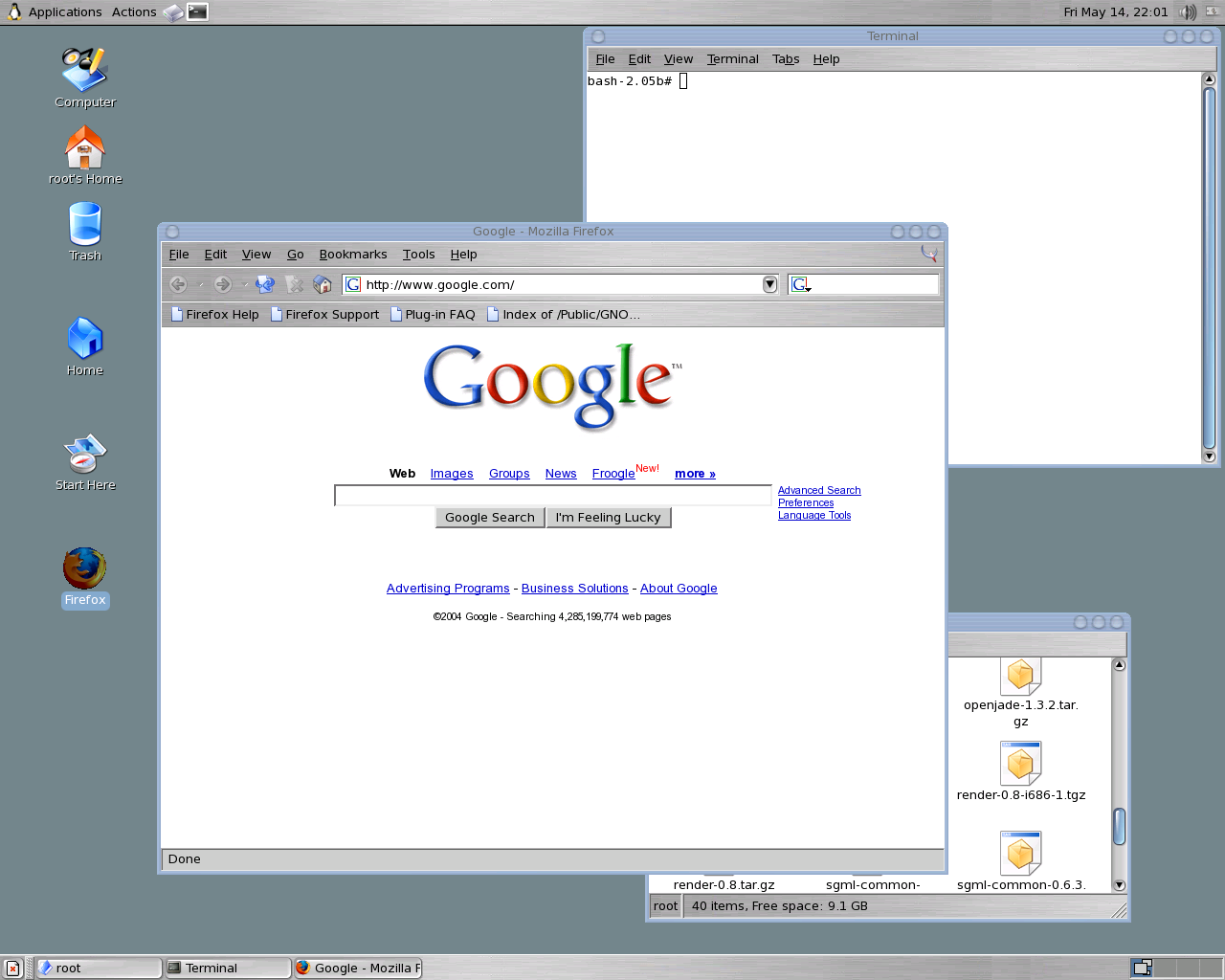Open Google News link
This screenshot has height=980, width=1225.
561,474
